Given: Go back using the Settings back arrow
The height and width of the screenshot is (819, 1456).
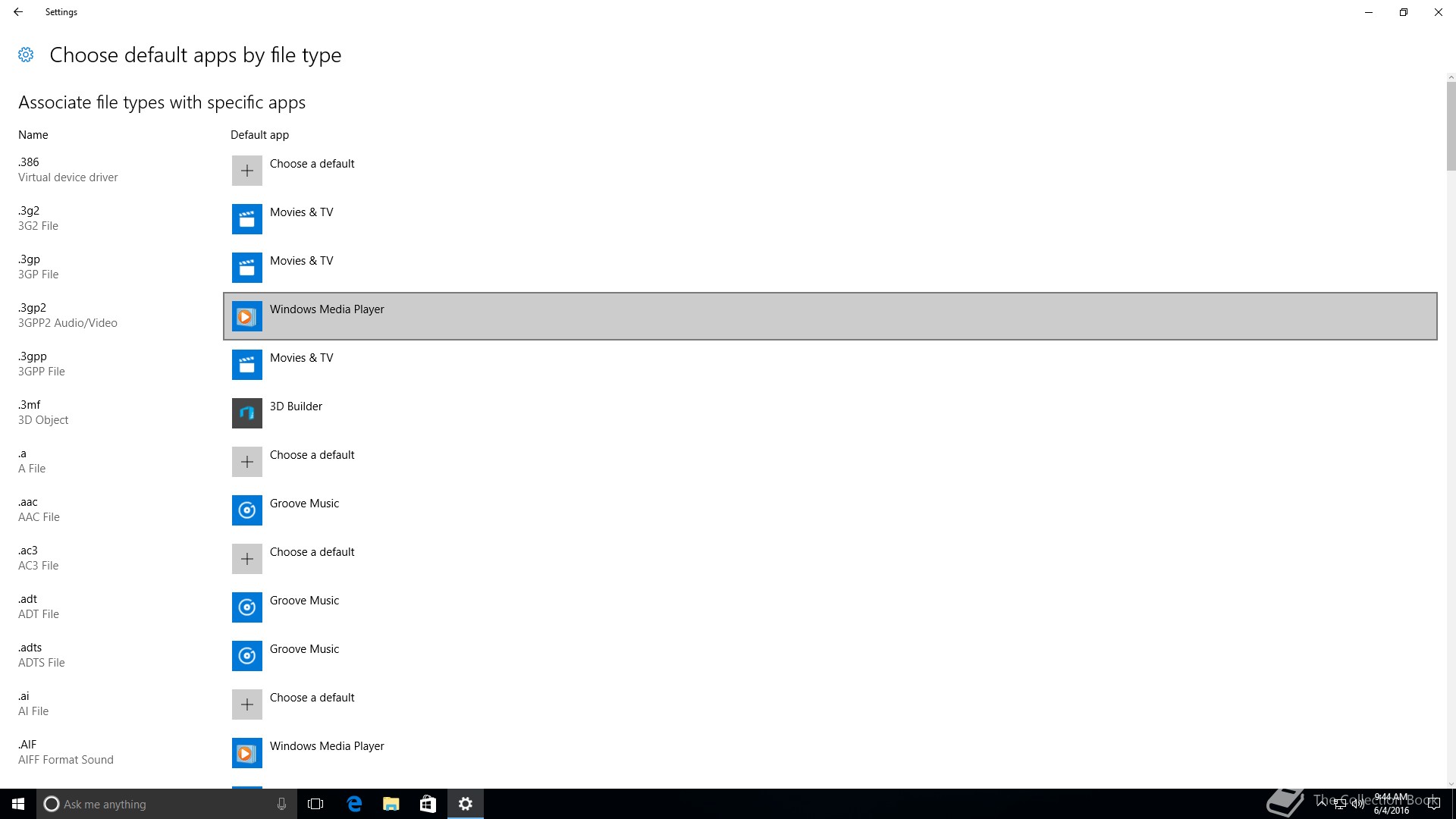Looking at the screenshot, I should point(18,12).
